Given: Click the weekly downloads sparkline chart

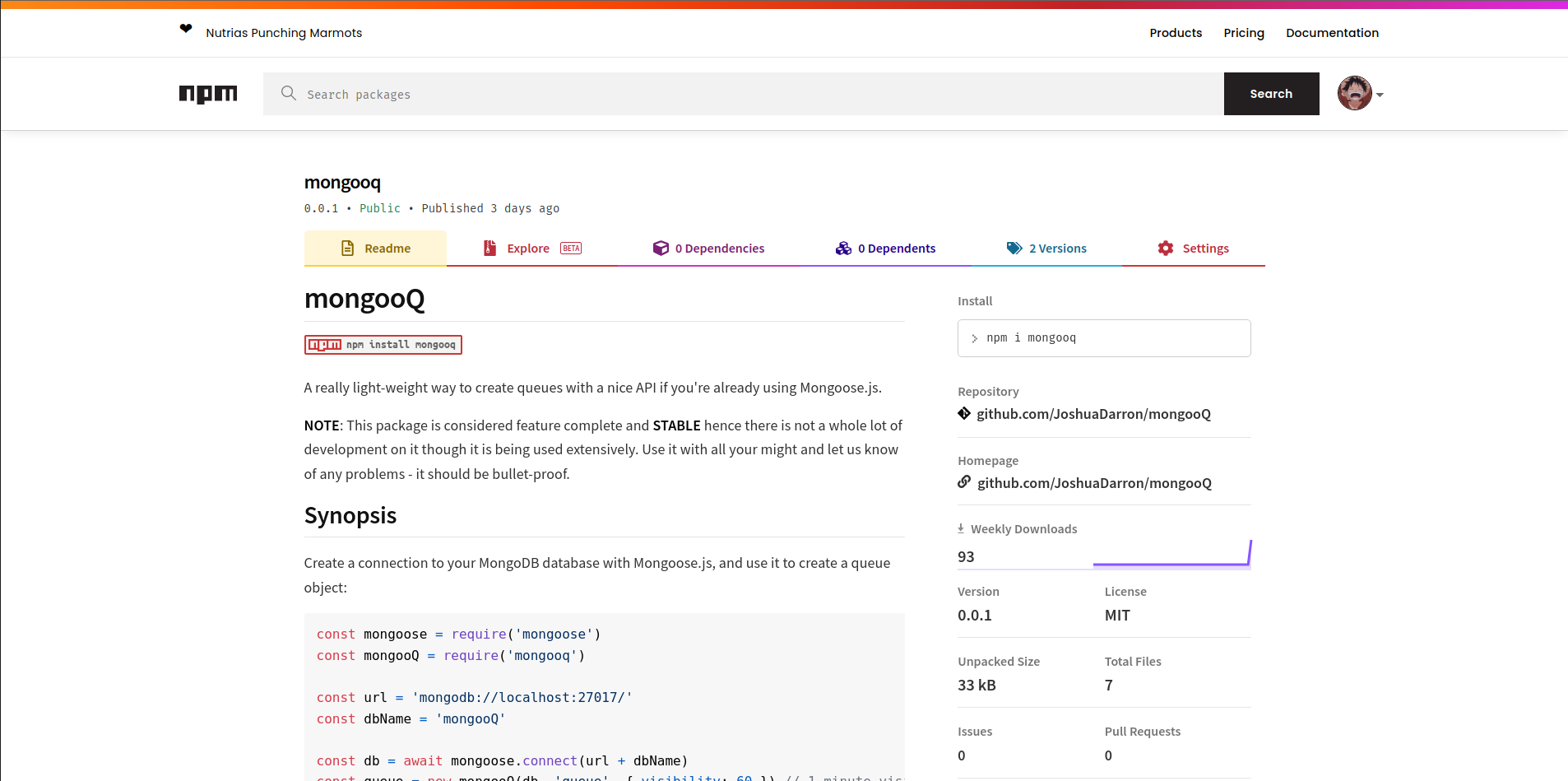Looking at the screenshot, I should (x=1171, y=556).
